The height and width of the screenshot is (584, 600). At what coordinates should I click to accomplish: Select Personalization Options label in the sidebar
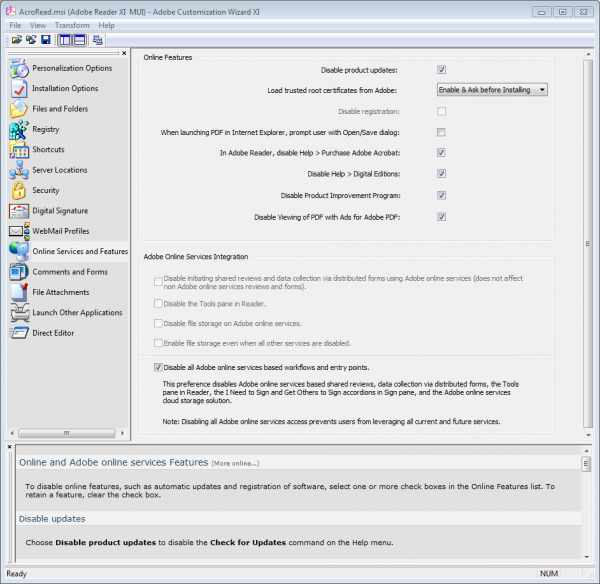click(72, 68)
